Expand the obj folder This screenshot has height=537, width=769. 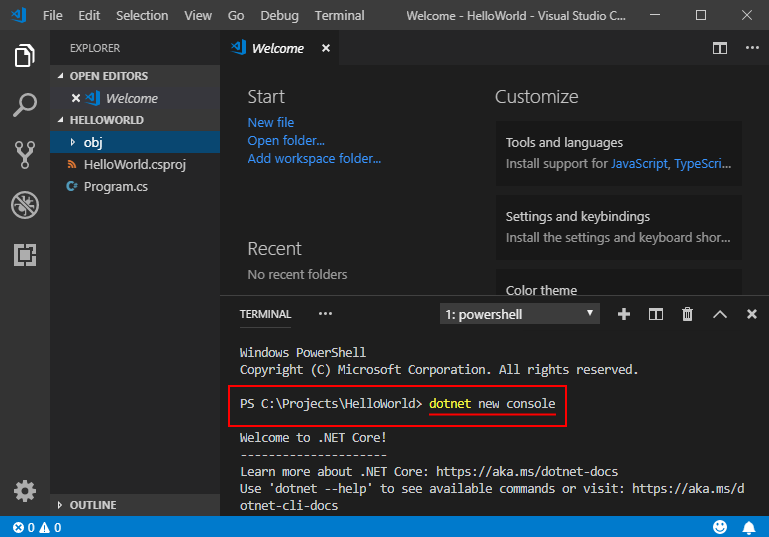(92, 142)
